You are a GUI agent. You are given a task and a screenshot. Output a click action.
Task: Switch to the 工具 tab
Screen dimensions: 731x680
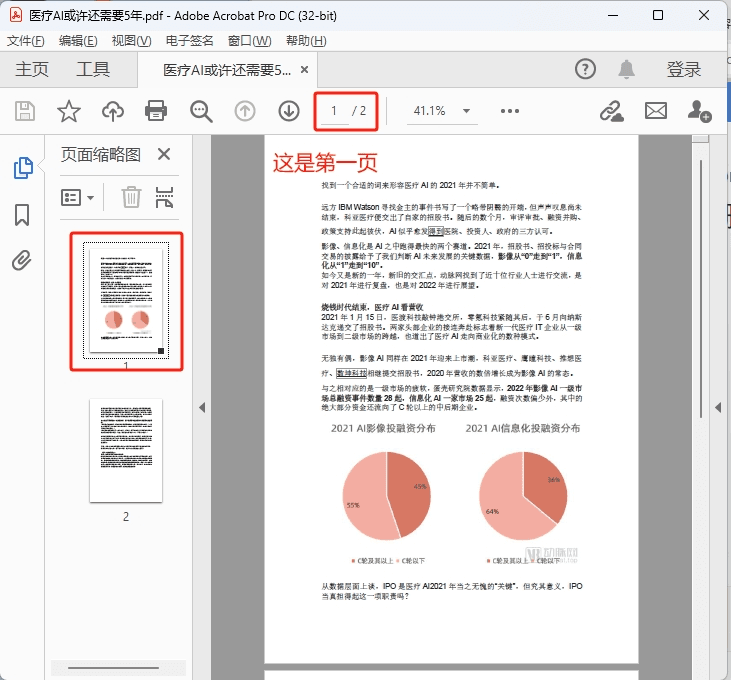(x=93, y=69)
